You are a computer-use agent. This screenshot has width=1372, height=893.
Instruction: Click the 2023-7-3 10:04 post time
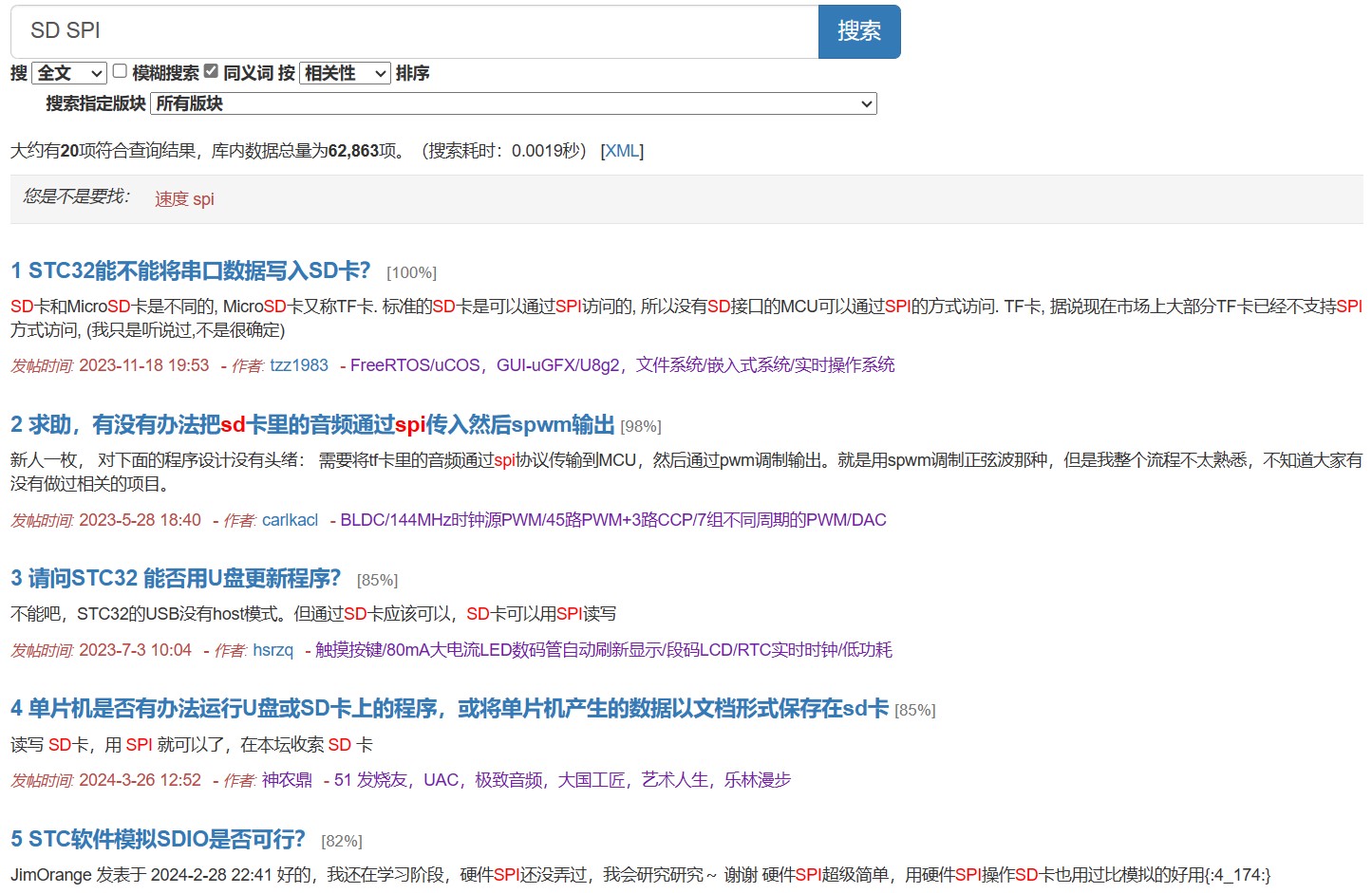point(135,650)
